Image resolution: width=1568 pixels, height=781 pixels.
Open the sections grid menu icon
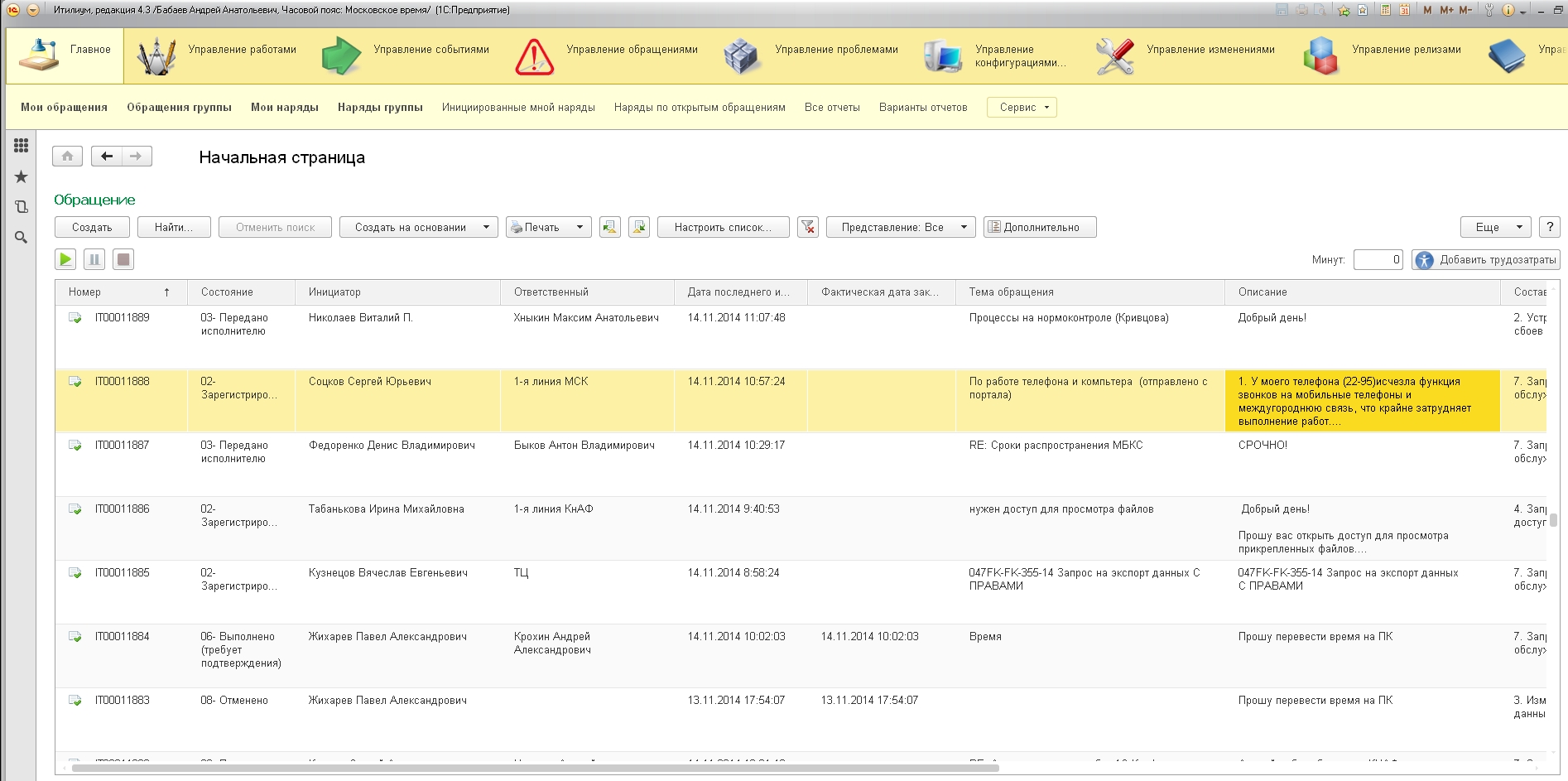(22, 146)
